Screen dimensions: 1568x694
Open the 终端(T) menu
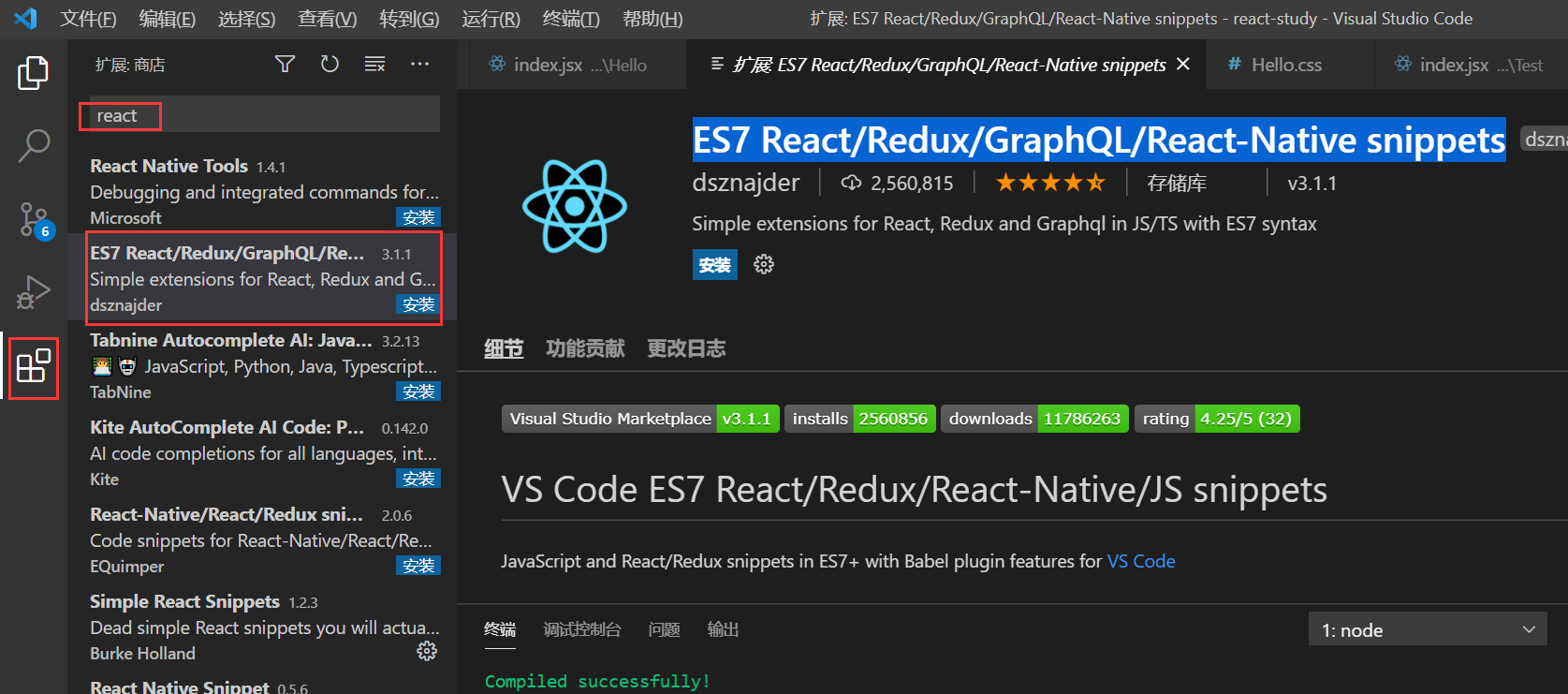point(571,19)
